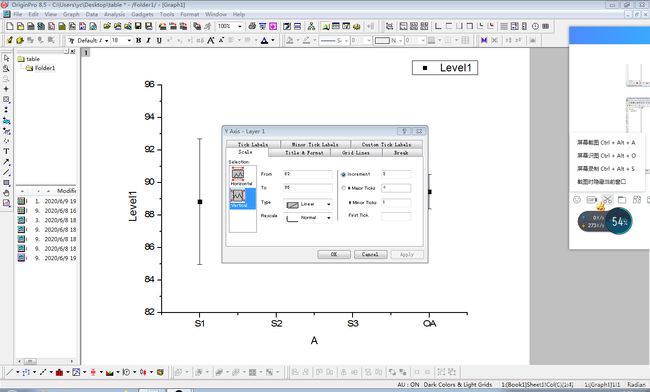Select the Increment radio button
The width and height of the screenshot is (650, 392).
click(x=343, y=174)
